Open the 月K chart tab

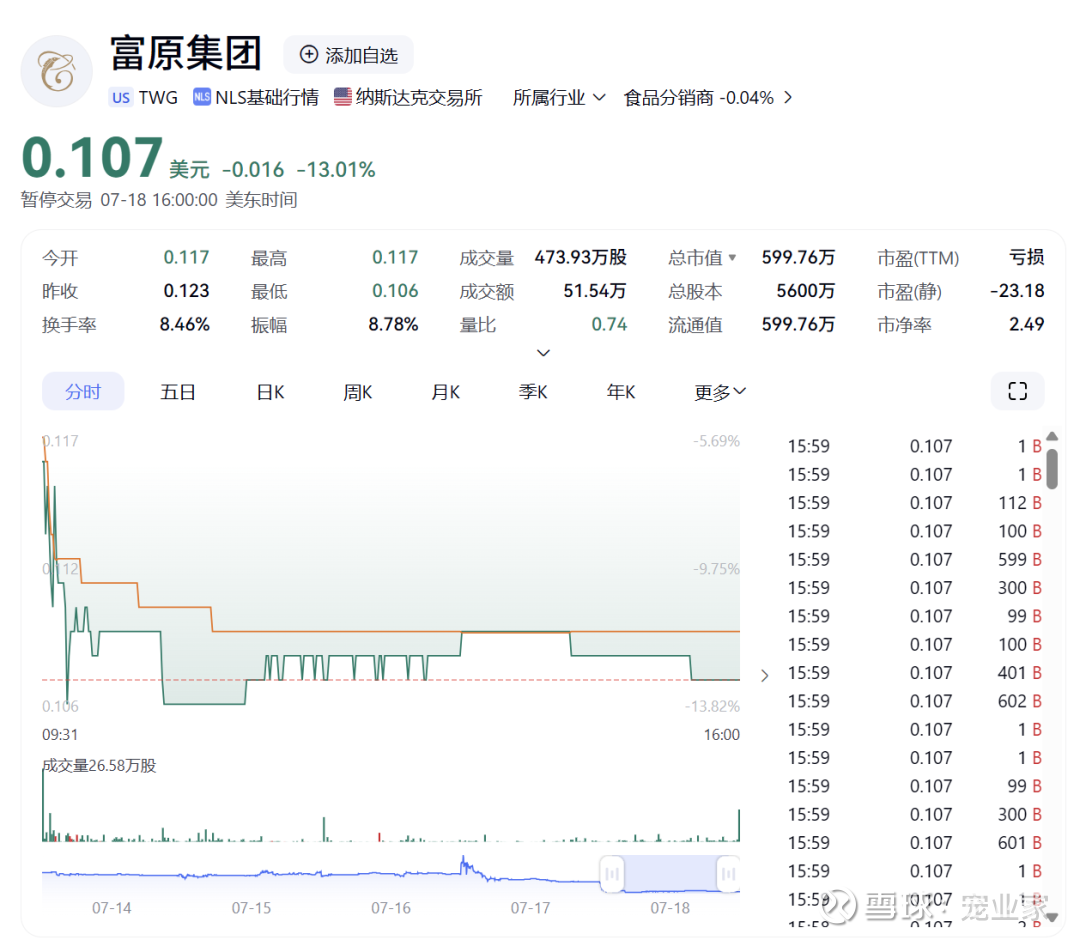445,392
